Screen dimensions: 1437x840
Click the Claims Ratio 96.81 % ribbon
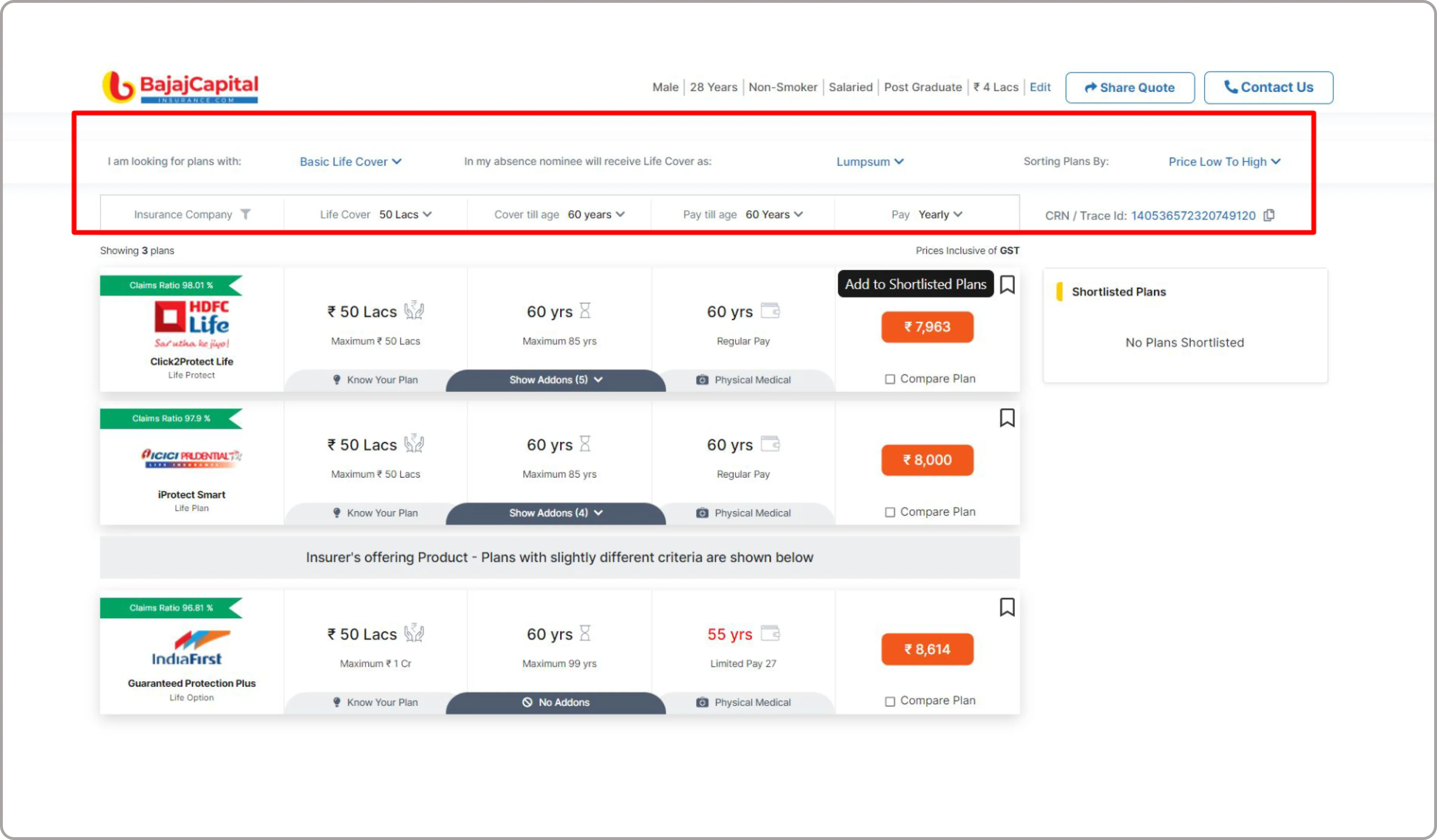tap(171, 608)
